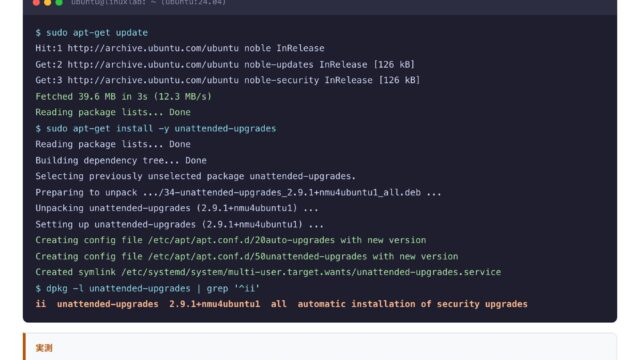Click the 'Created symlink' systemd service line
The width and height of the screenshot is (640, 360).
coord(268,272)
